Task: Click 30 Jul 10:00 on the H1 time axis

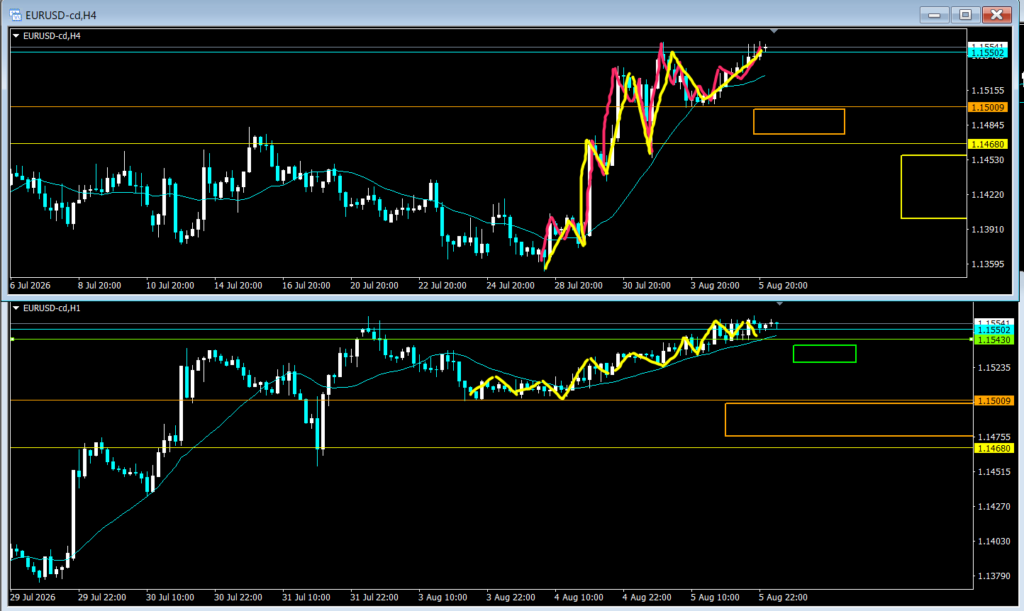Action: pyautogui.click(x=170, y=597)
